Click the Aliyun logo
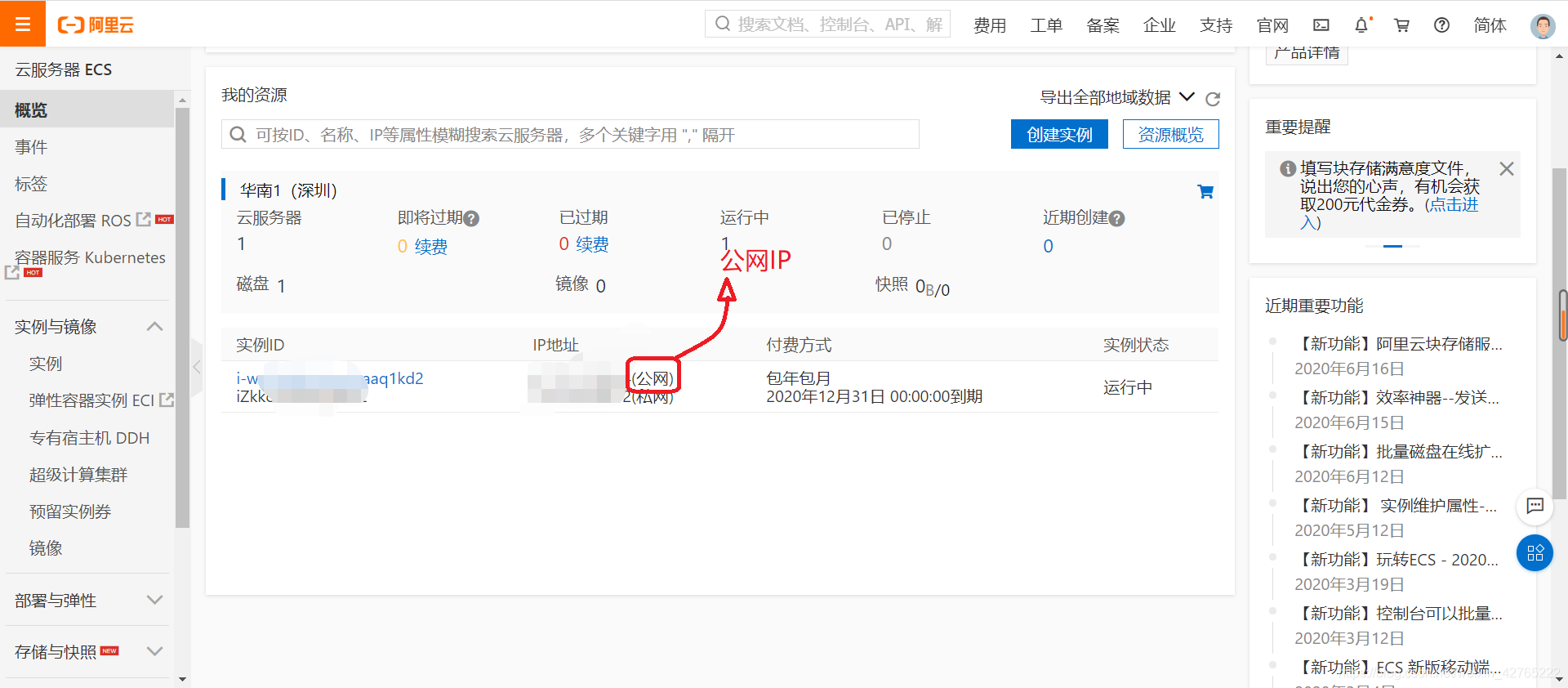 pos(96,25)
